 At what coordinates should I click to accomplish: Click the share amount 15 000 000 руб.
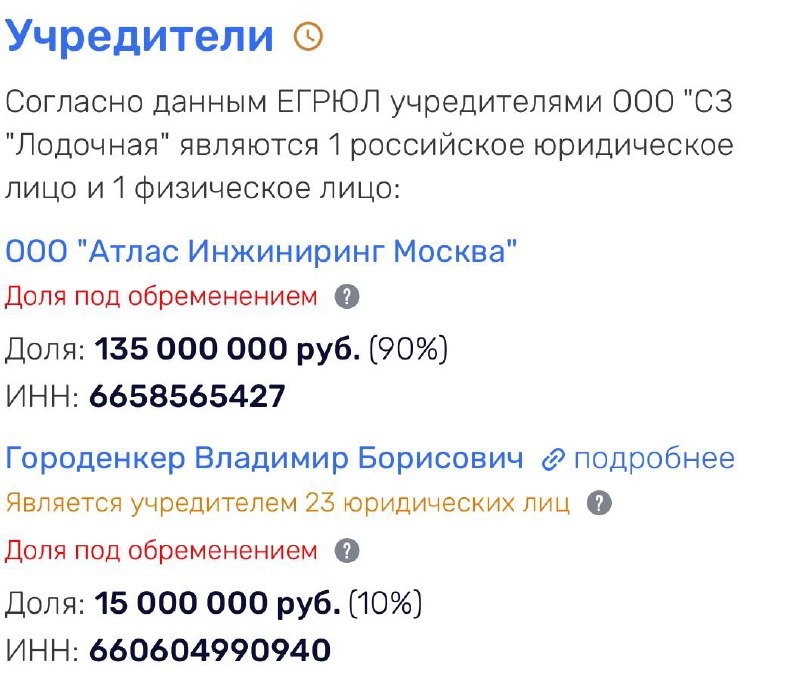217,603
